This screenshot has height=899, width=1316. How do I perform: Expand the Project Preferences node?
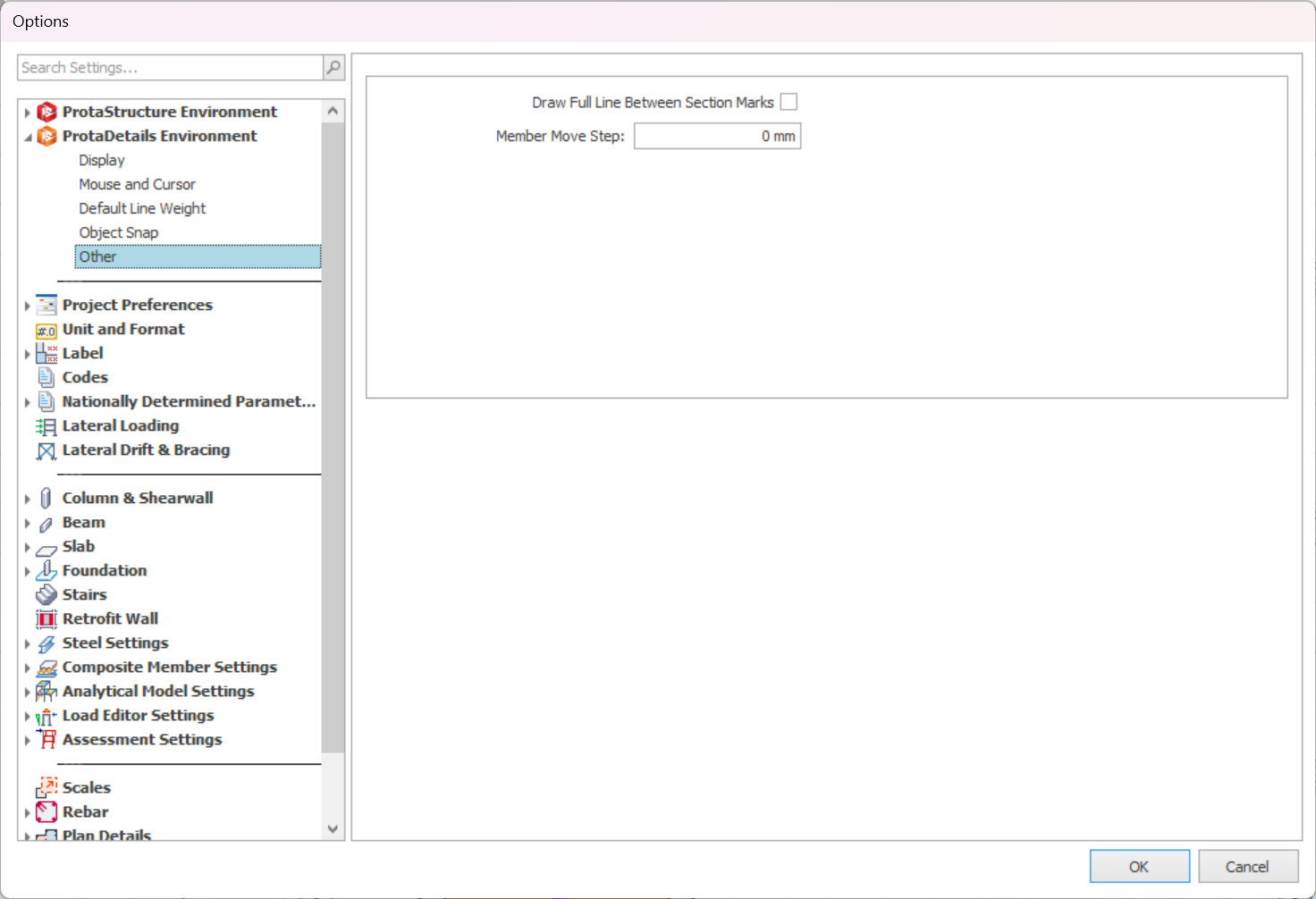click(28, 306)
